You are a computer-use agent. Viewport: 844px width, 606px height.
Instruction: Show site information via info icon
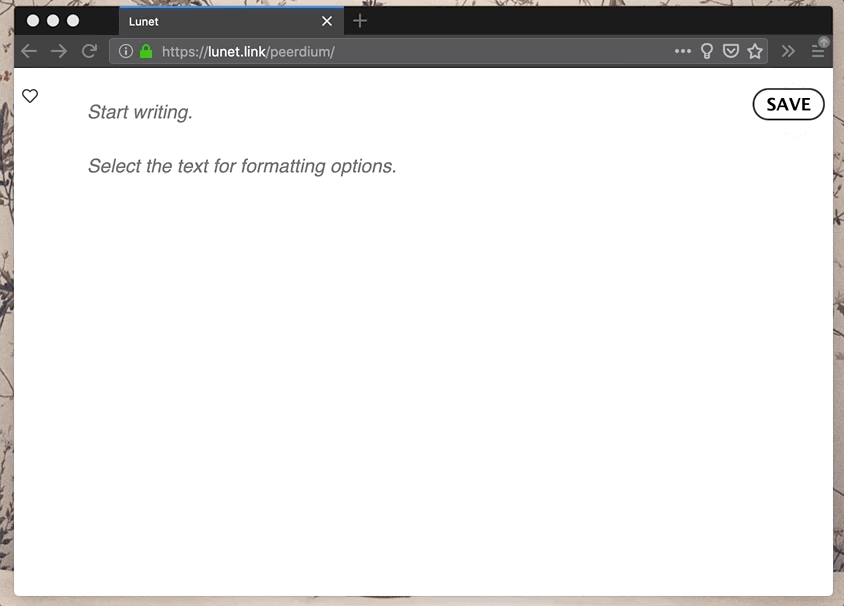[x=126, y=51]
